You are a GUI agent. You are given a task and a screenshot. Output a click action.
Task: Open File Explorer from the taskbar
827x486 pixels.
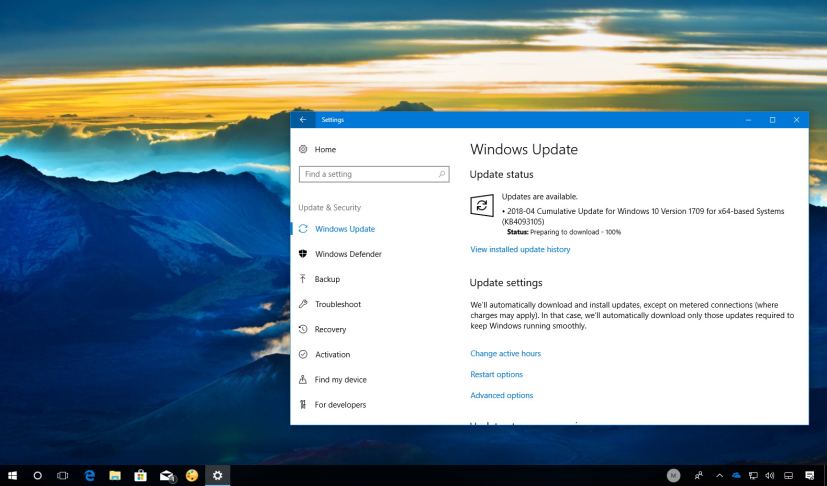tap(115, 475)
